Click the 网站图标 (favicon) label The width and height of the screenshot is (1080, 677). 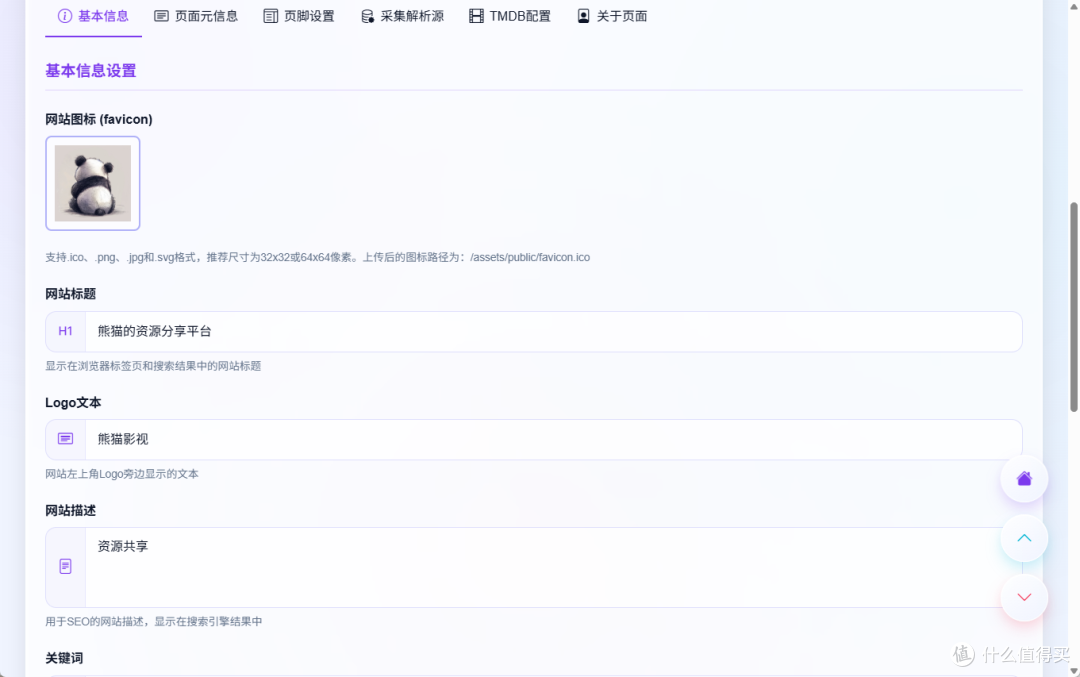[99, 119]
